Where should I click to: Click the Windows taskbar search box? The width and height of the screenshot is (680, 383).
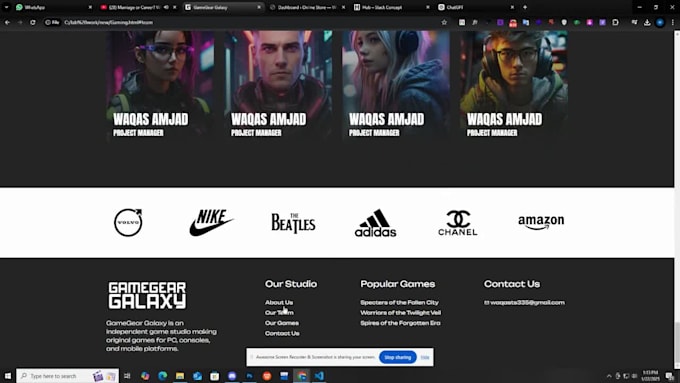[x=67, y=376]
